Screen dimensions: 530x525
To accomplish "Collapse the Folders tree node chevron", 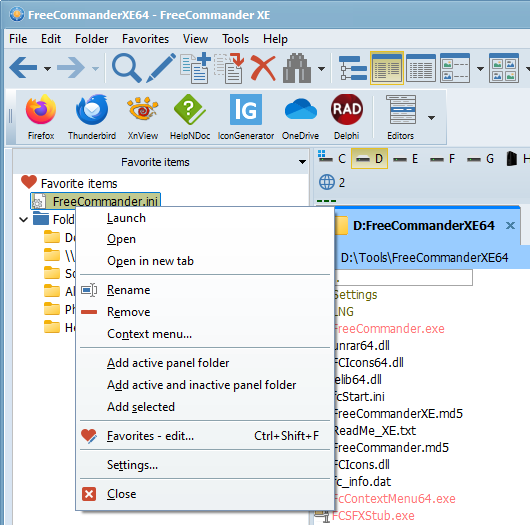I will [23, 220].
